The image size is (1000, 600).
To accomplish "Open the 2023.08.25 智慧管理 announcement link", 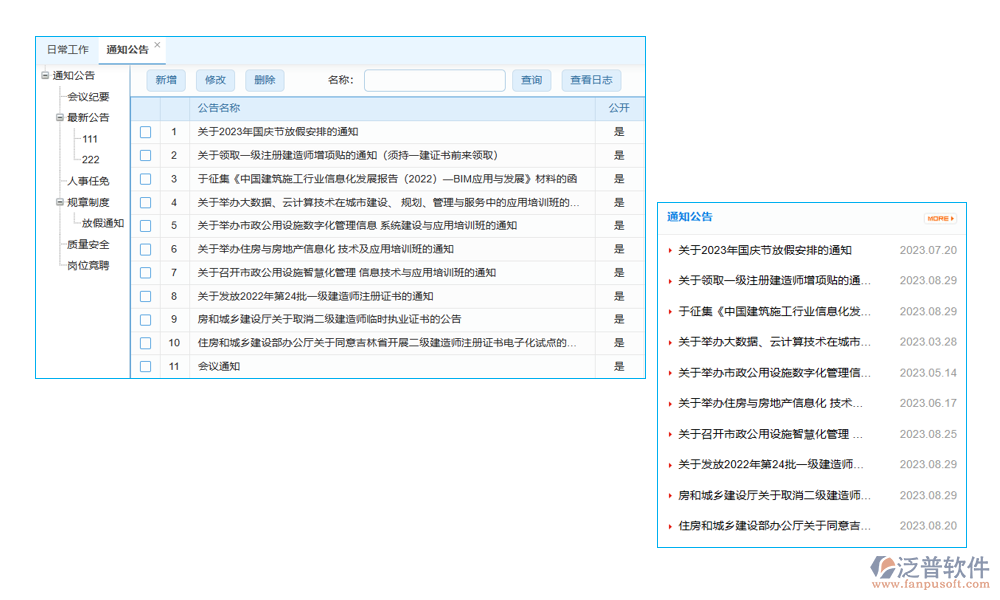I will click(x=760, y=434).
